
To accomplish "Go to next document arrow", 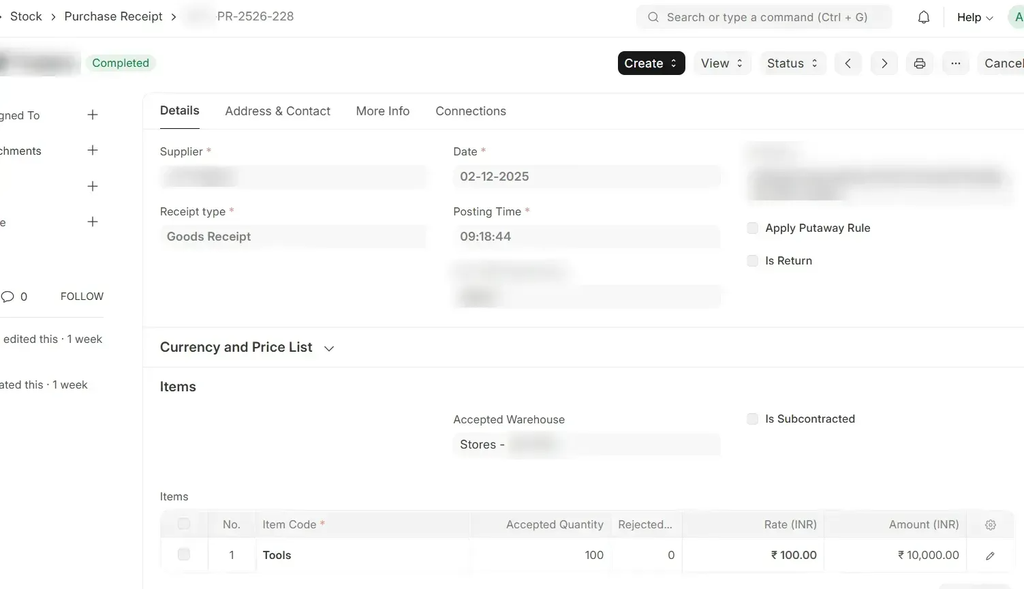I will 884,63.
